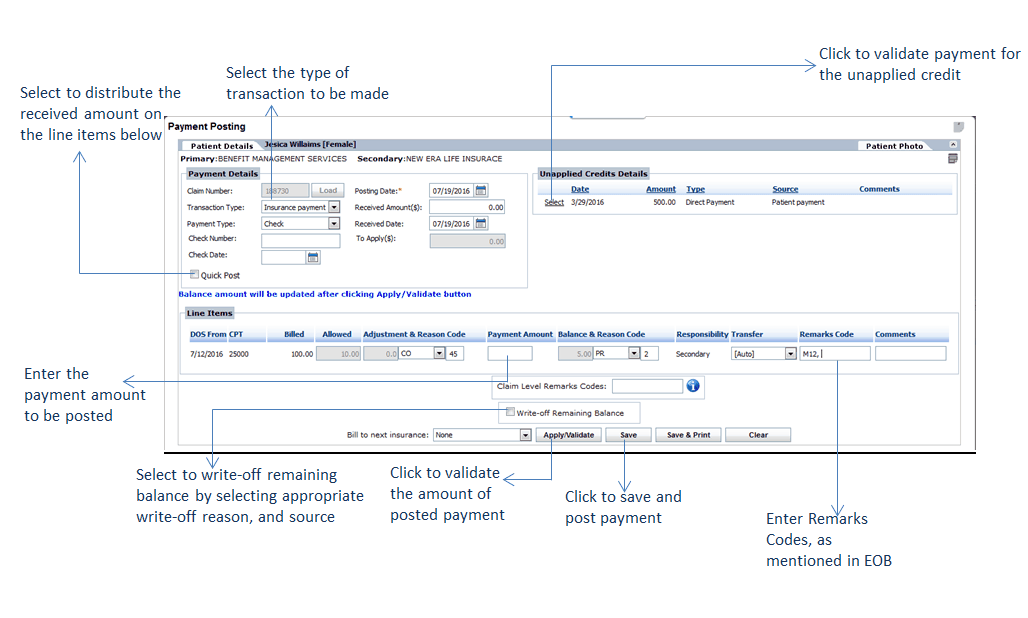The width and height of the screenshot is (1028, 618).
Task: Switch to the Patient Details tab
Action: coord(222,146)
